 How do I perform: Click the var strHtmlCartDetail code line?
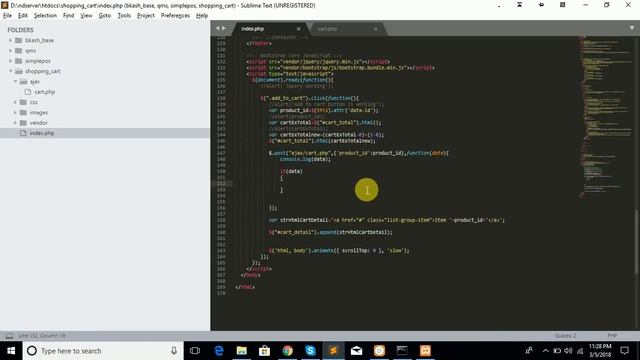pyautogui.click(x=387, y=220)
